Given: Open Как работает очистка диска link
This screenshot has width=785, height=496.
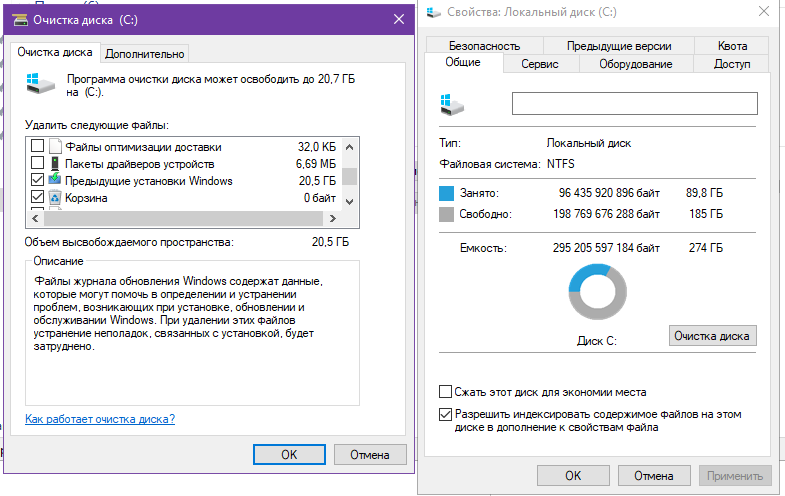Looking at the screenshot, I should 100,419.
